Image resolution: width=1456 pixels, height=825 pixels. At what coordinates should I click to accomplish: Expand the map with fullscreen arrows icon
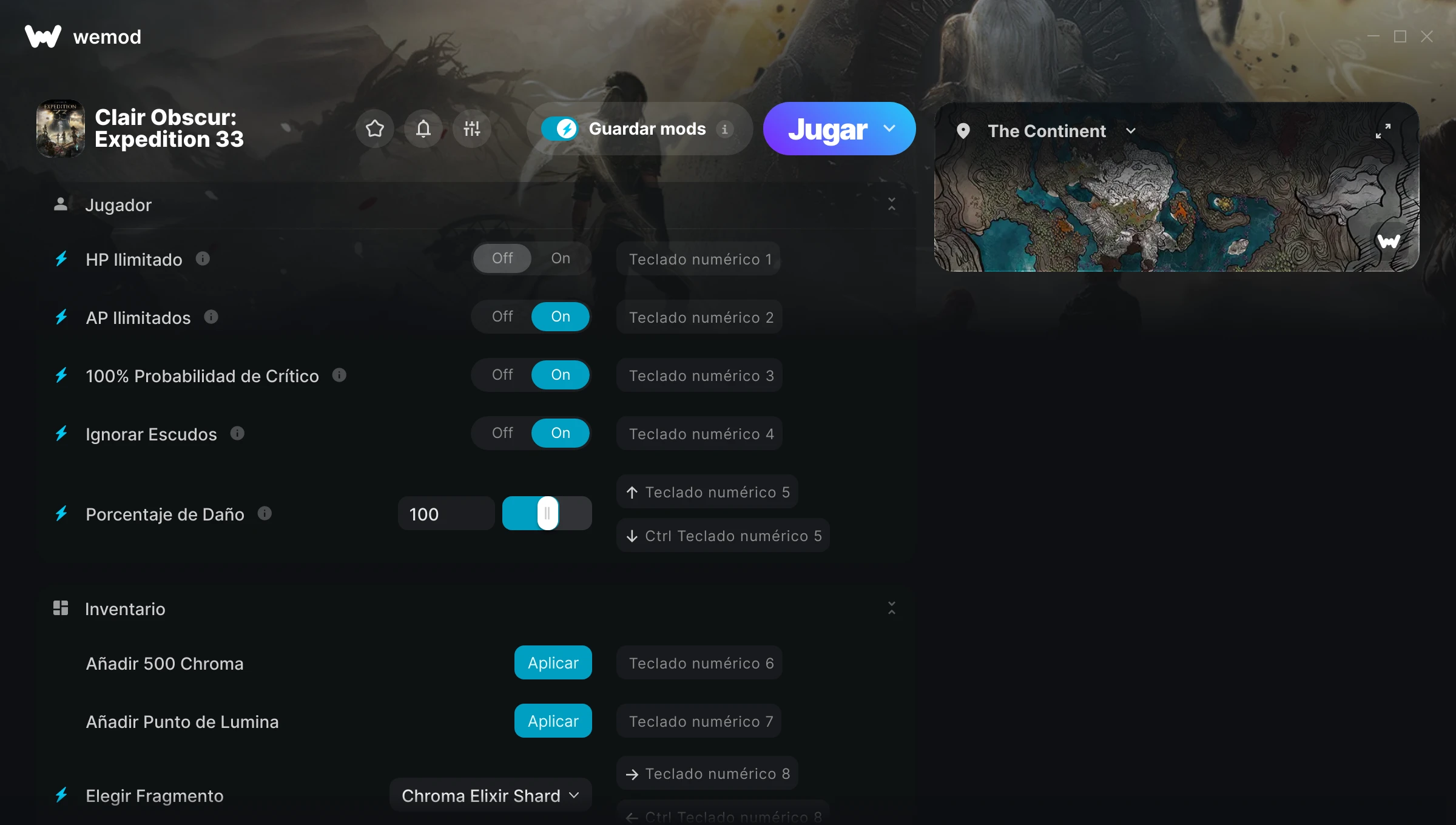tap(1383, 131)
